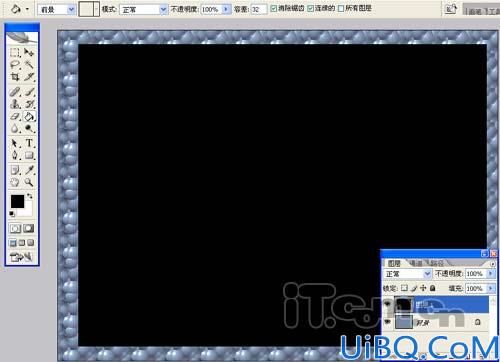Toggle the anti-alias checkbox in options bar
Viewport: 500px width, 362px height.
[x=273, y=8]
